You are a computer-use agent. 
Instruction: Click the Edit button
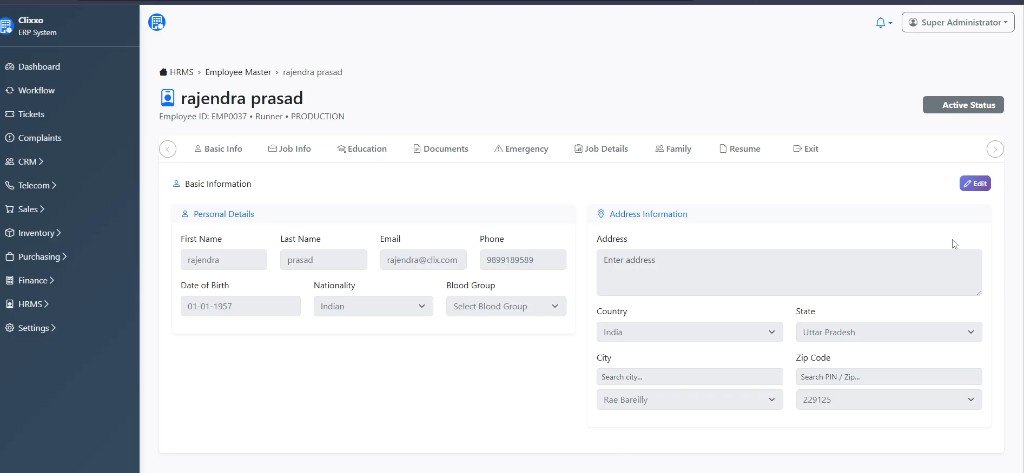tap(975, 184)
